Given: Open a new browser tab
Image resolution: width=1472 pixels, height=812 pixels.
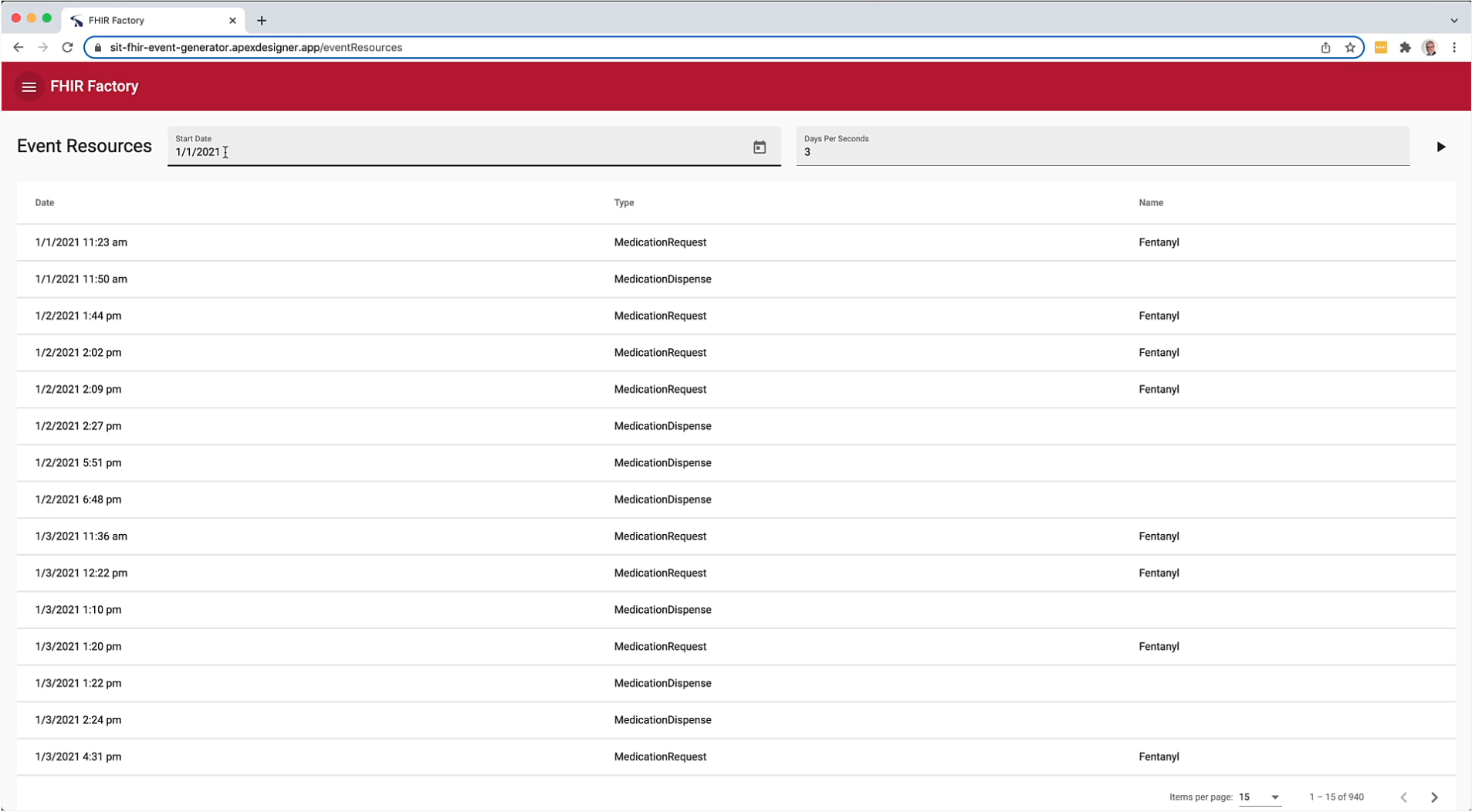Looking at the screenshot, I should (262, 20).
